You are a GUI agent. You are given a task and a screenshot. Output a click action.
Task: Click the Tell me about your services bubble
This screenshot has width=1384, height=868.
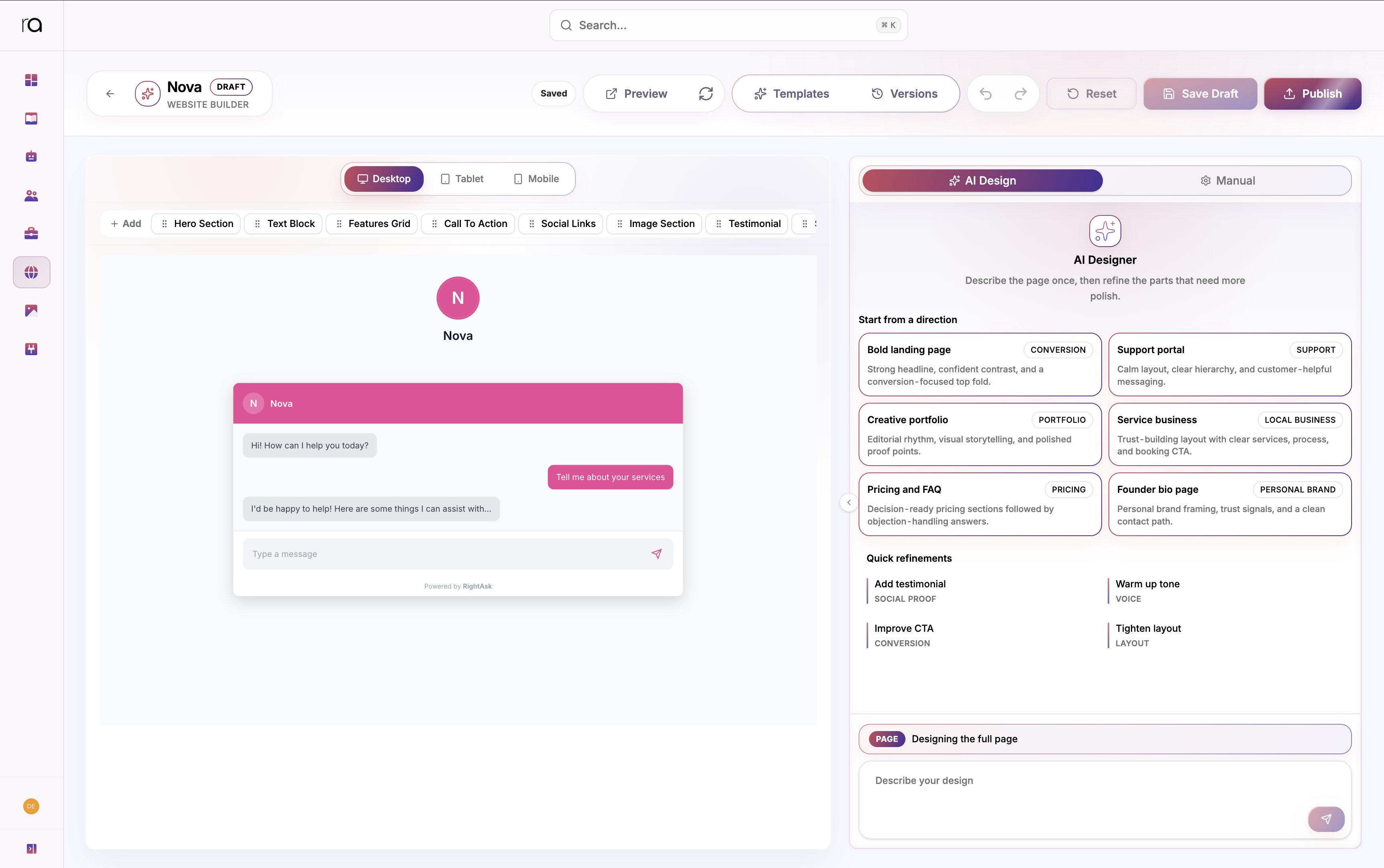tap(610, 477)
